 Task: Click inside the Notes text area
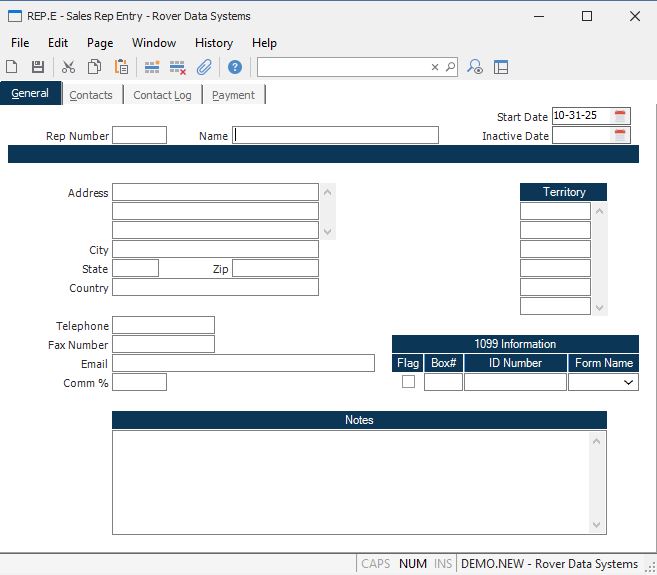coord(350,482)
